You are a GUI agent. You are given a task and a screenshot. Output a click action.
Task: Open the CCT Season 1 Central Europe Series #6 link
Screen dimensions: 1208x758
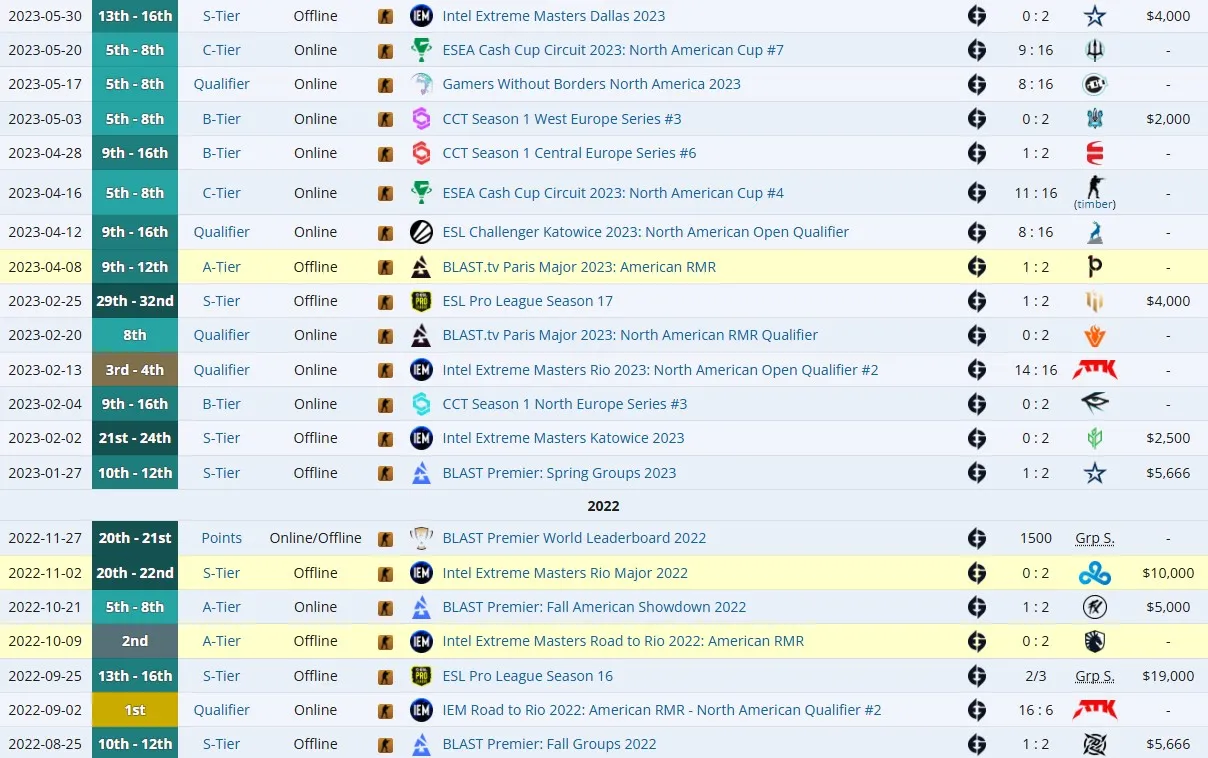coord(569,153)
